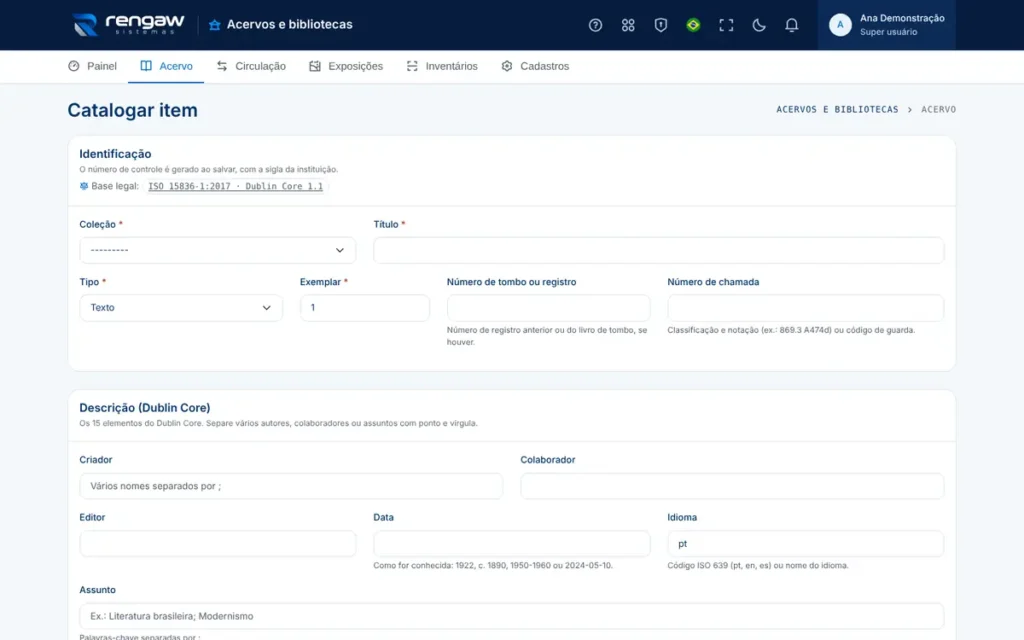Click the Super usuário role text
The image size is (1024, 640).
pyautogui.click(x=888, y=32)
